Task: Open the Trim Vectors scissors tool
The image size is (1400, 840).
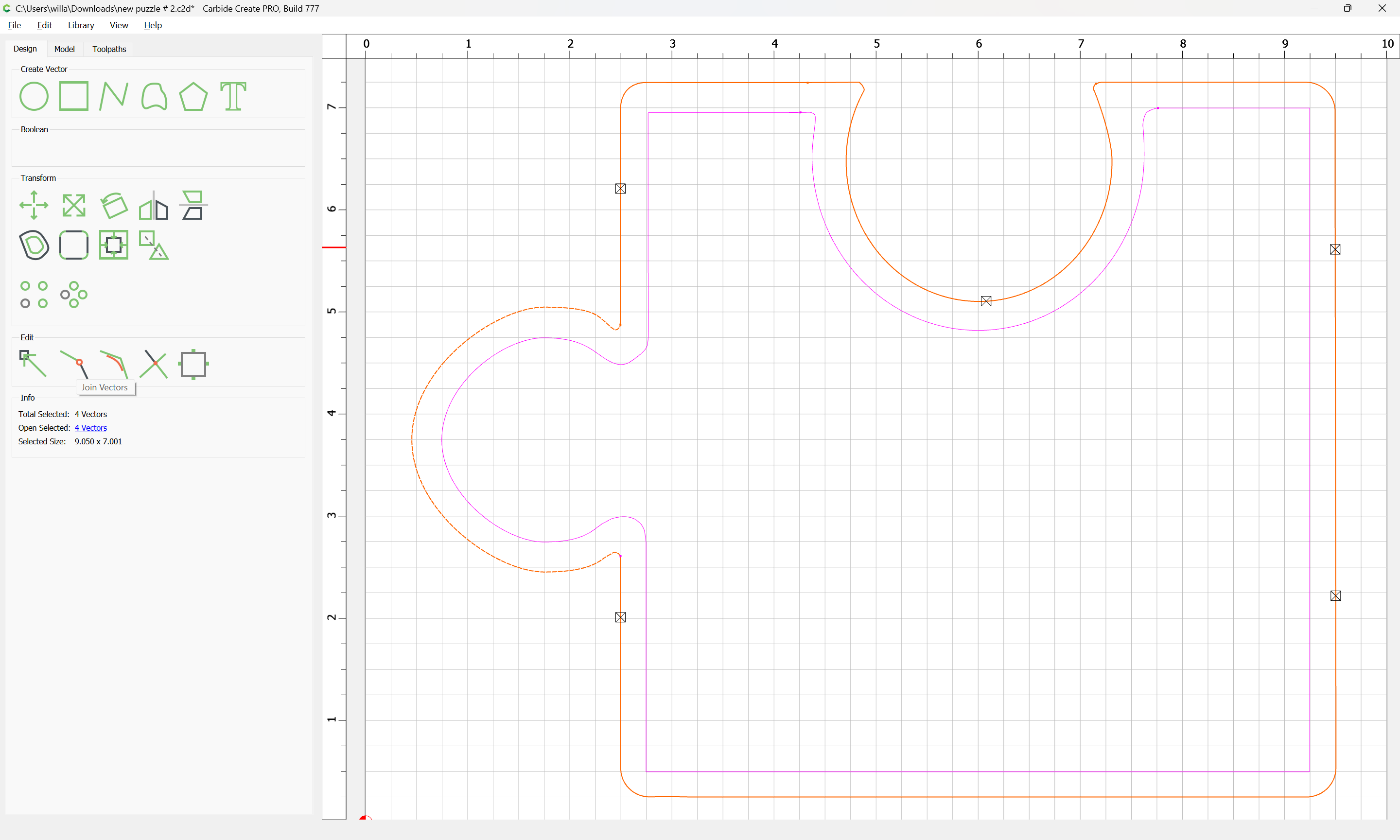Action: coord(153,364)
